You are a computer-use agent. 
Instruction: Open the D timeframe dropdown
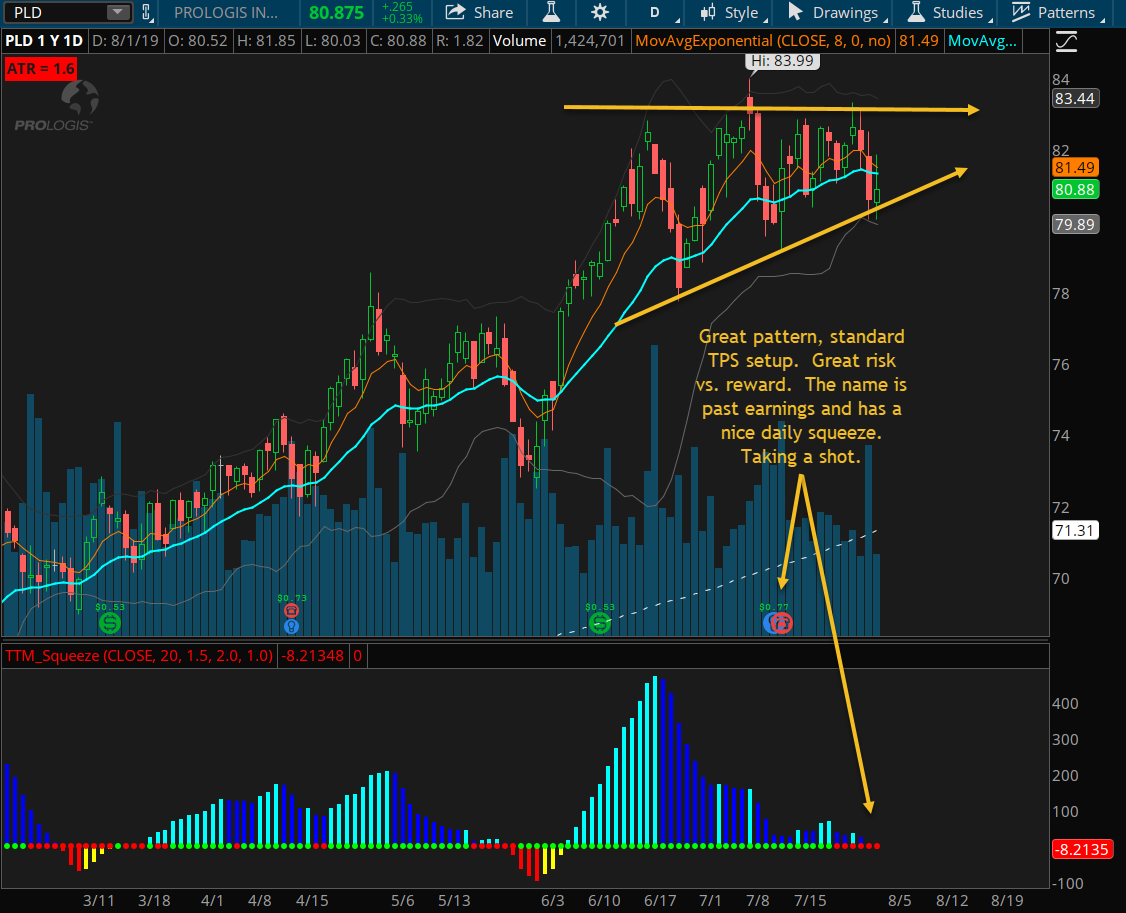[x=655, y=12]
